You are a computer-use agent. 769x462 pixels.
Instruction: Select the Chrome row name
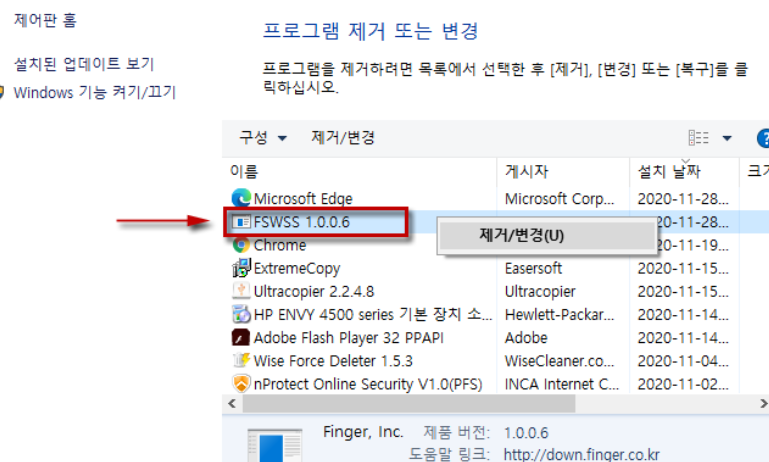[x=280, y=245]
